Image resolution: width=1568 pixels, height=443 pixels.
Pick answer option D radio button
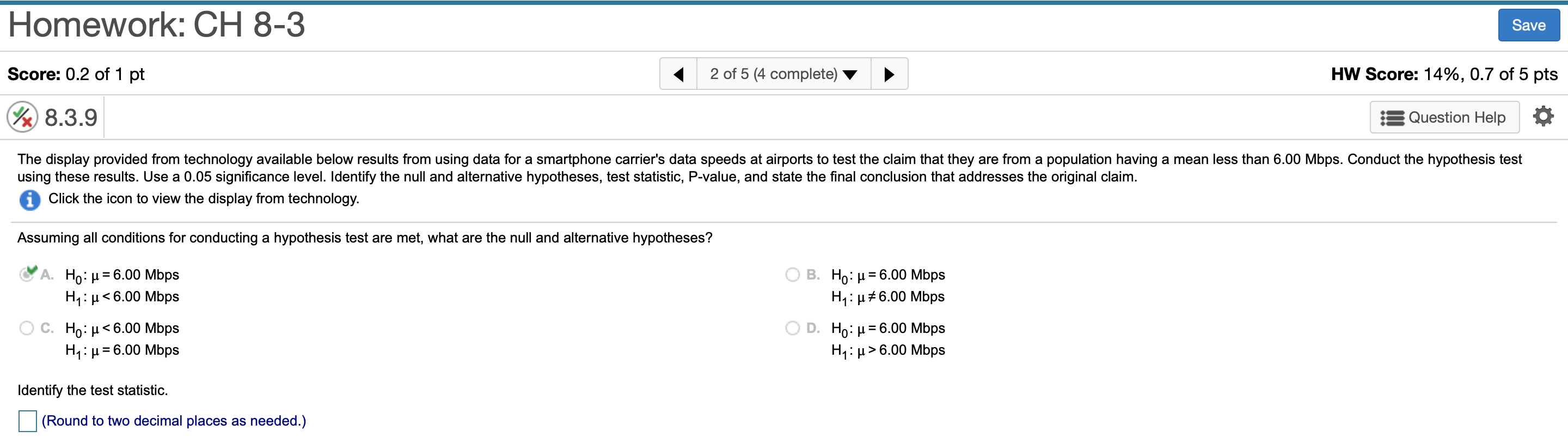[x=792, y=329]
